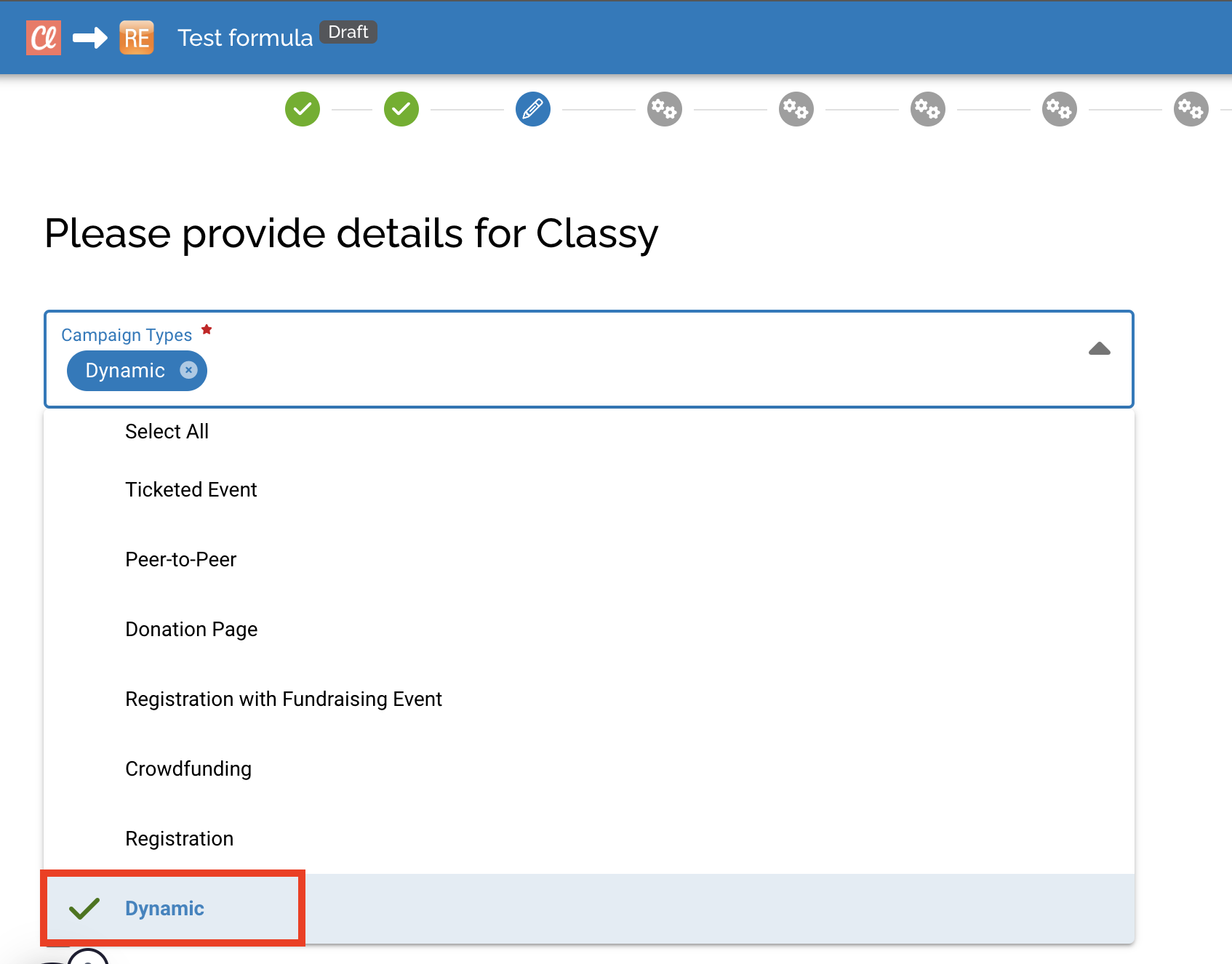The height and width of the screenshot is (964, 1232).
Task: Open the third gray gears step icon
Action: (x=928, y=110)
